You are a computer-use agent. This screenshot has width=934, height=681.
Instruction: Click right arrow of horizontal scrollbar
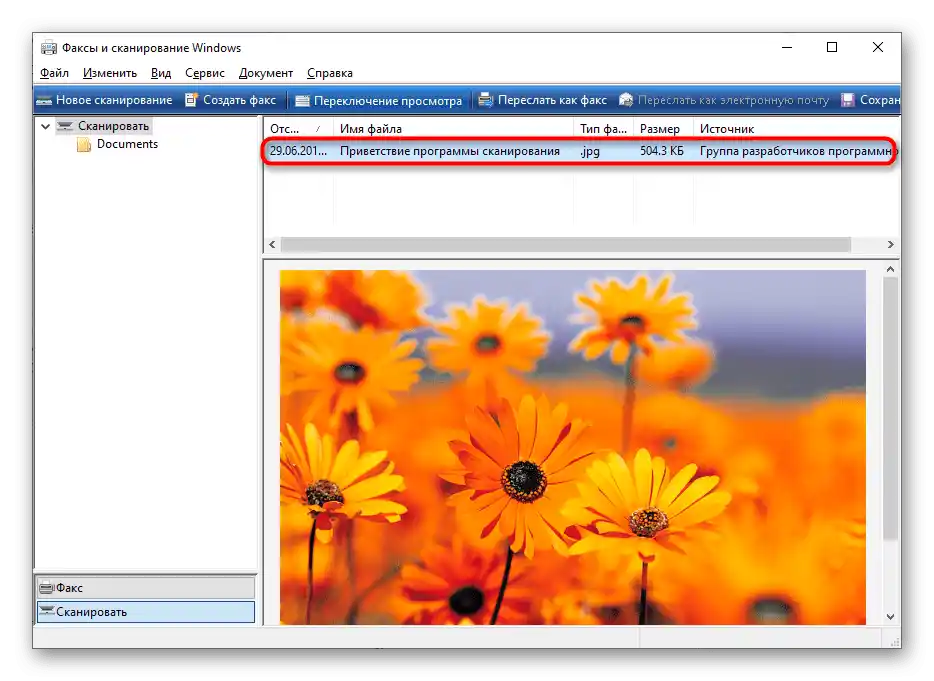pyautogui.click(x=891, y=244)
